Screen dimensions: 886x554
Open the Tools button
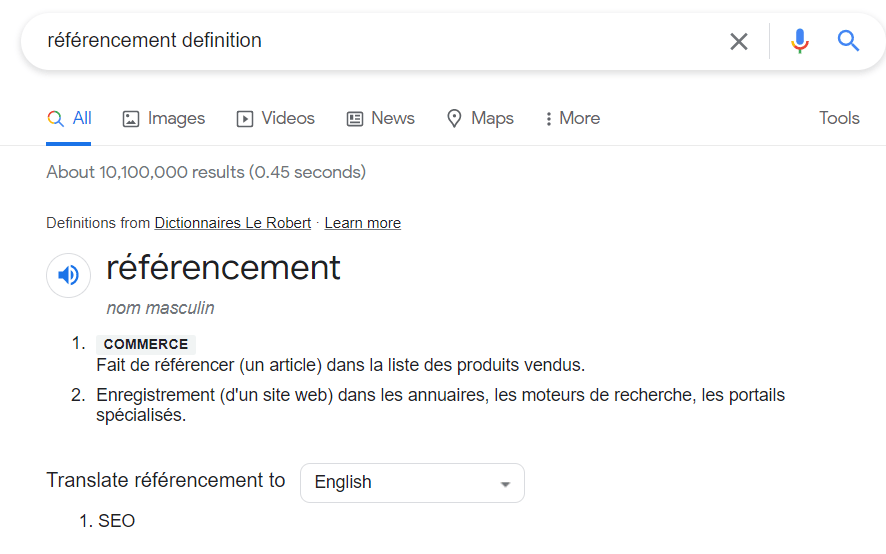839,119
